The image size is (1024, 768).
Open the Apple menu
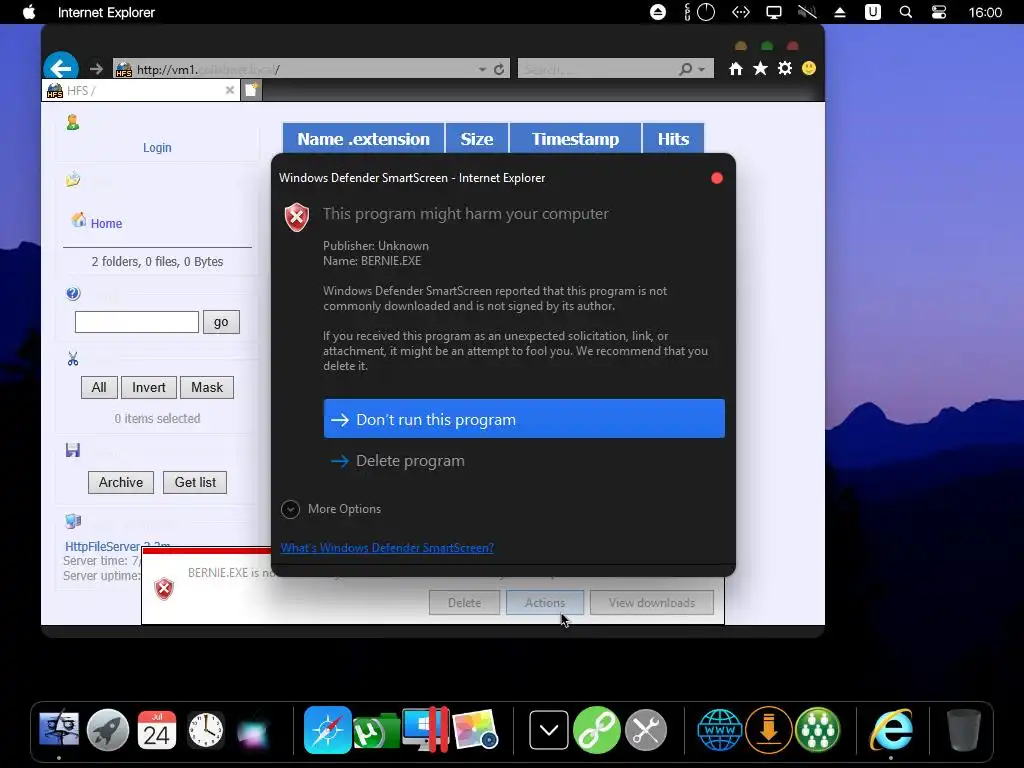click(29, 12)
